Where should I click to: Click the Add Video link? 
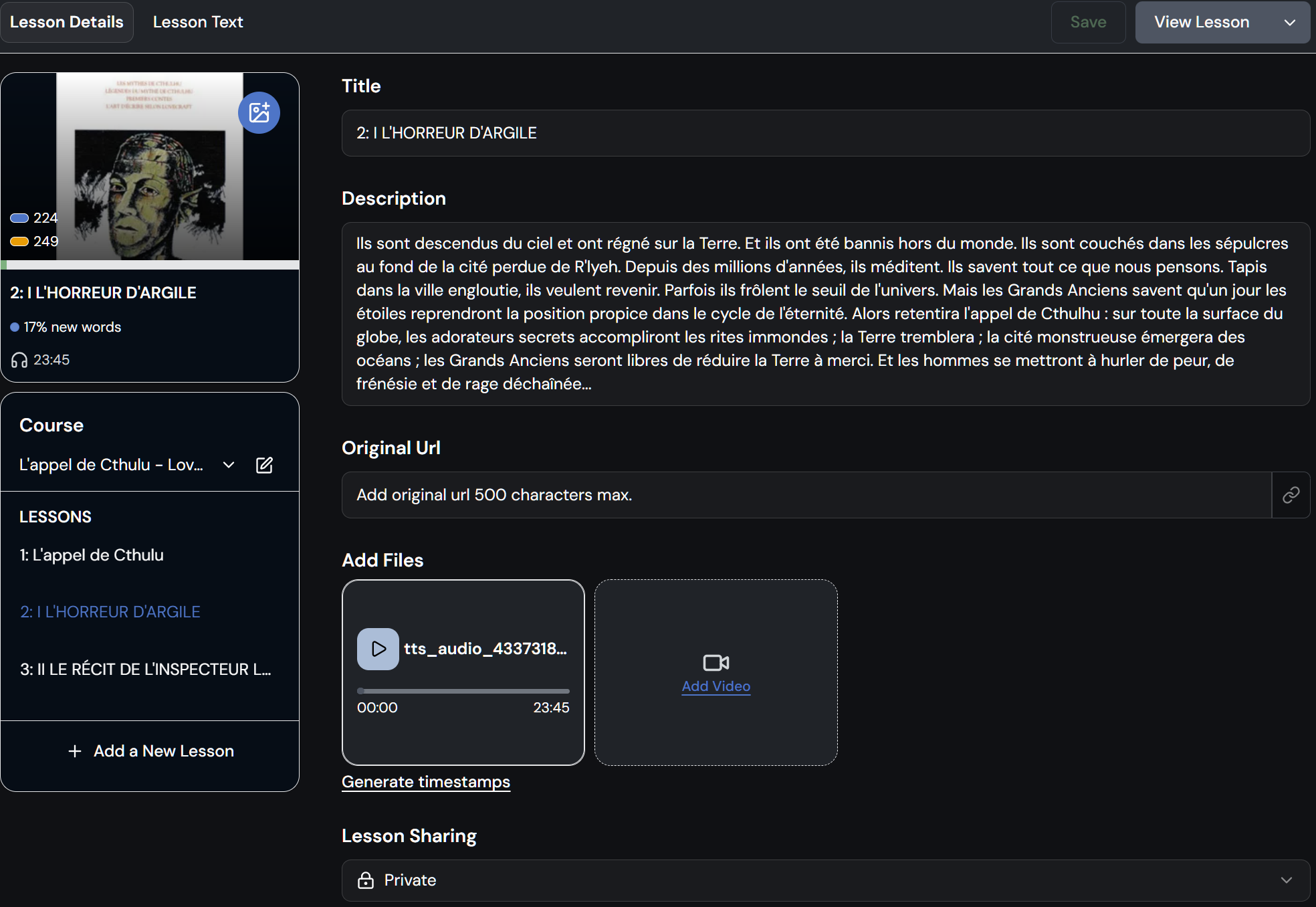pos(716,686)
